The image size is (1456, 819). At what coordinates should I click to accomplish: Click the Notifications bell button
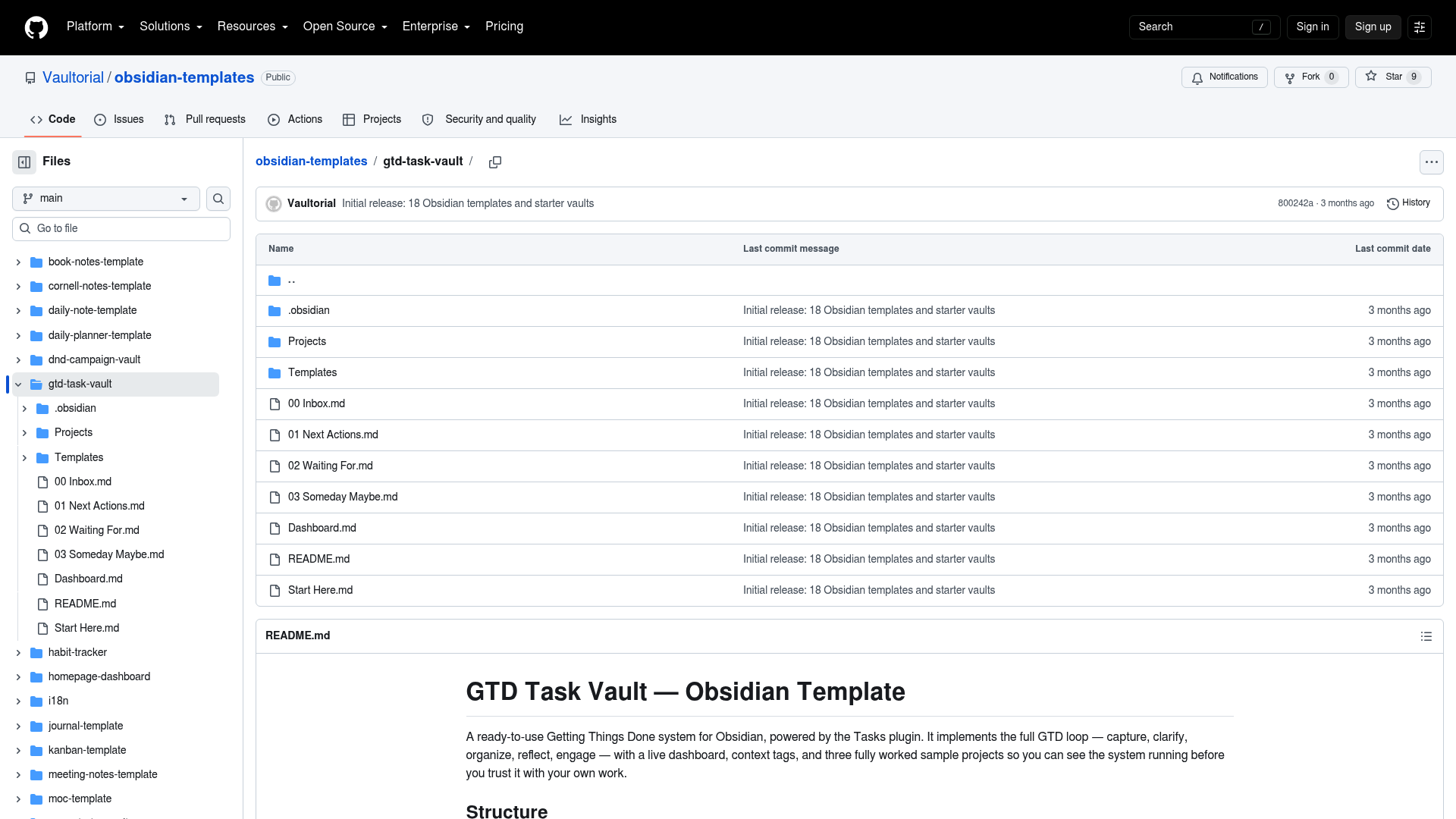(x=1224, y=77)
